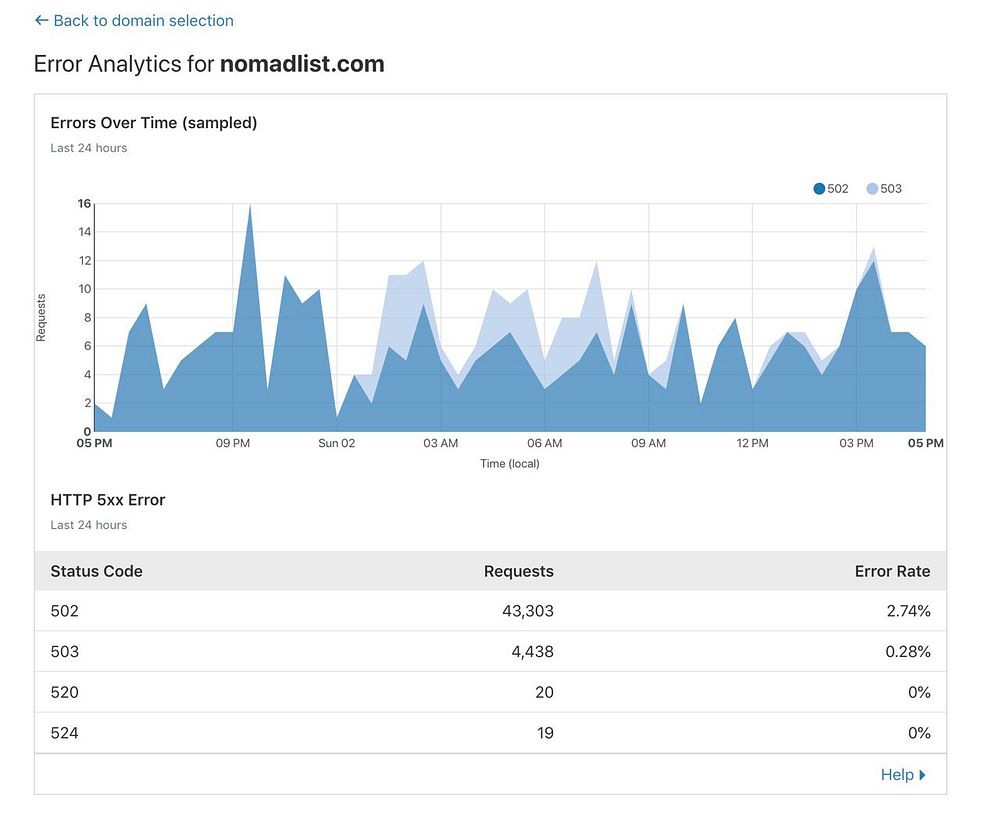Viewport: 1000px width, 815px height.
Task: Click the Errors Over Time (sampled) heading
Action: (x=154, y=123)
